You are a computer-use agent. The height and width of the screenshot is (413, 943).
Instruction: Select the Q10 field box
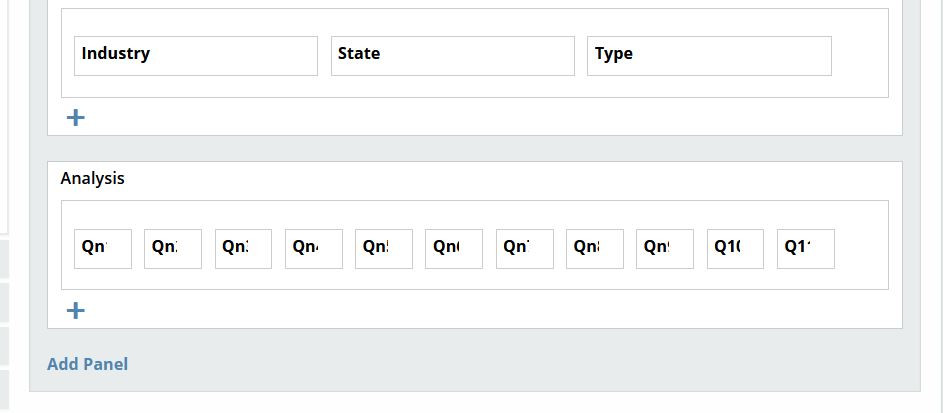coord(735,249)
